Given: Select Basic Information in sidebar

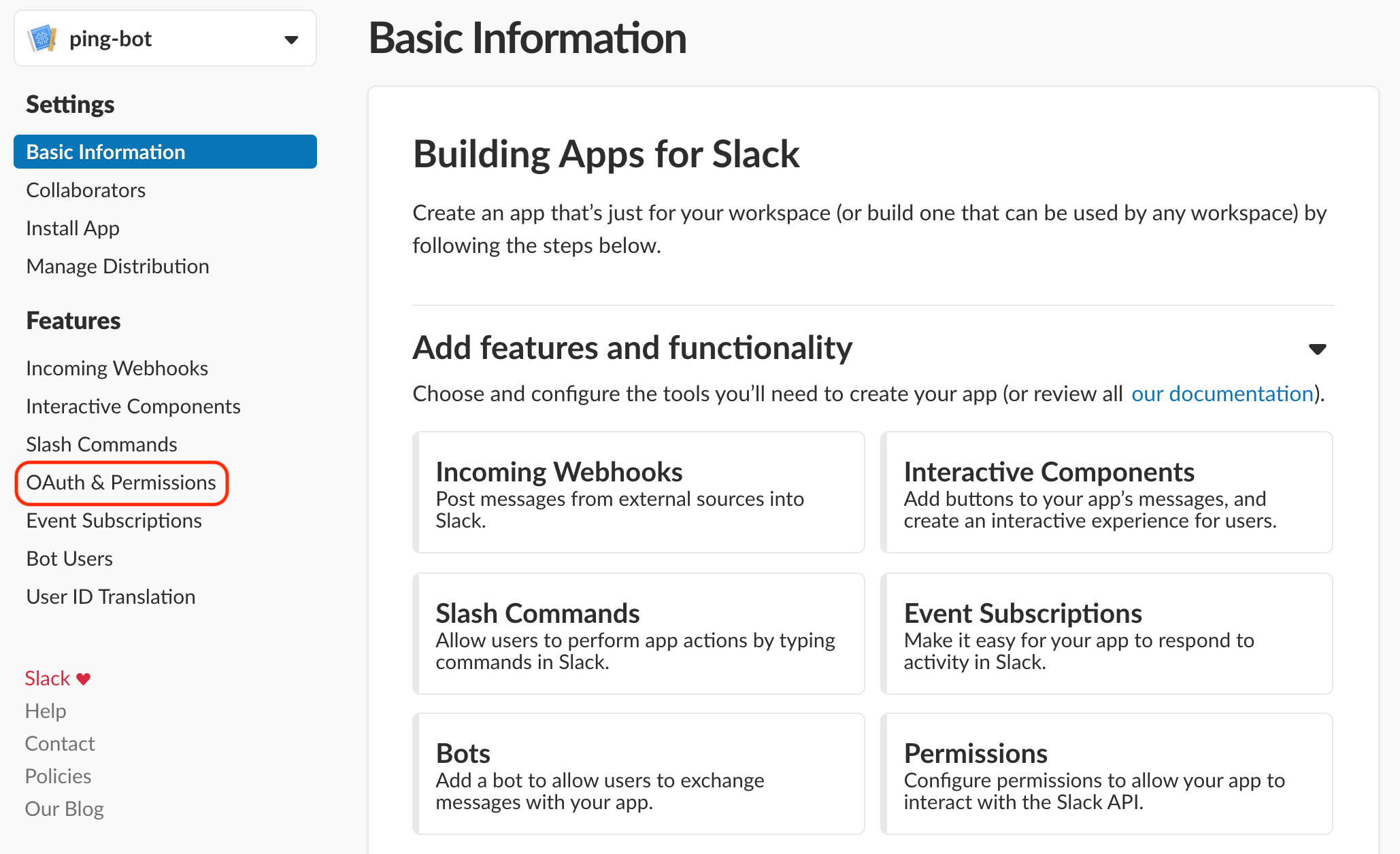Looking at the screenshot, I should (105, 152).
